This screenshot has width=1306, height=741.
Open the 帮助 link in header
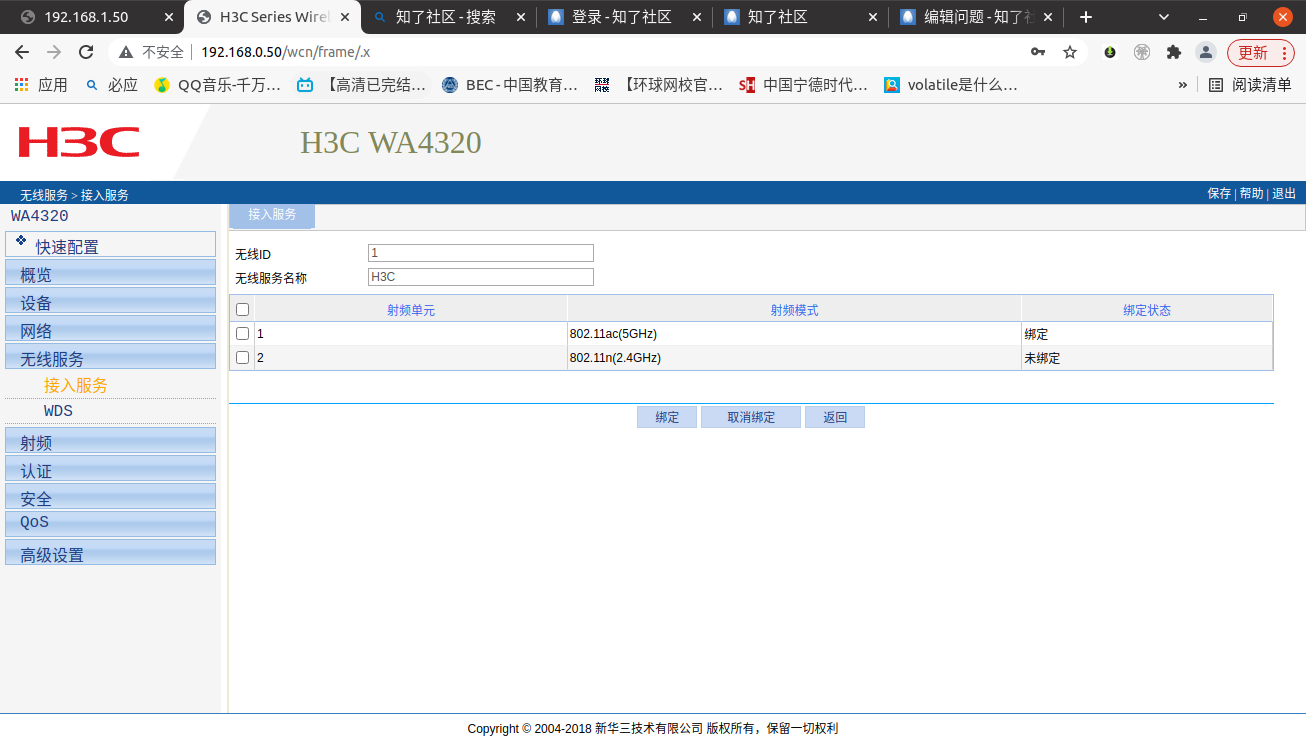pyautogui.click(x=1252, y=194)
